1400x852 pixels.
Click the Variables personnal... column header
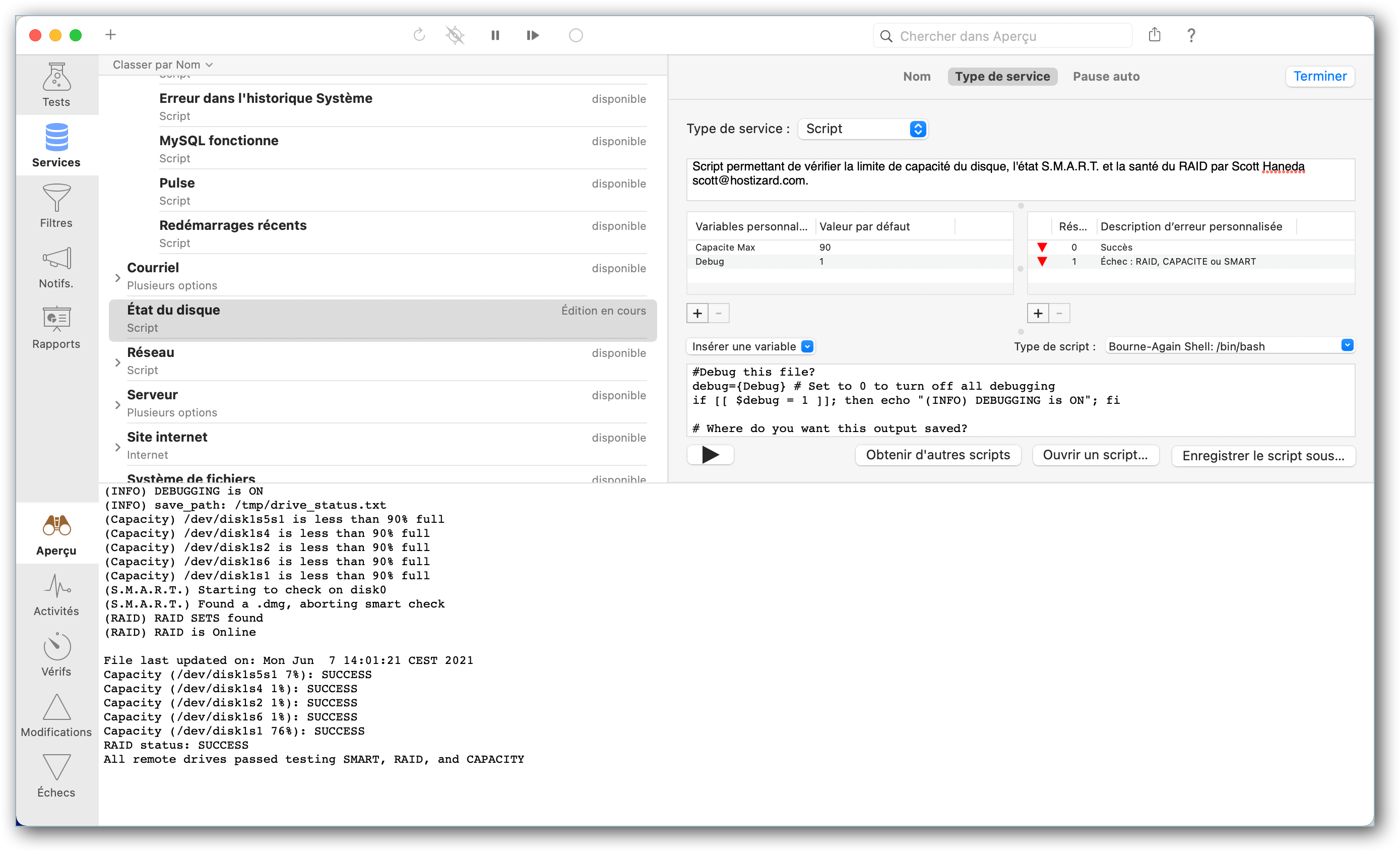(x=751, y=226)
